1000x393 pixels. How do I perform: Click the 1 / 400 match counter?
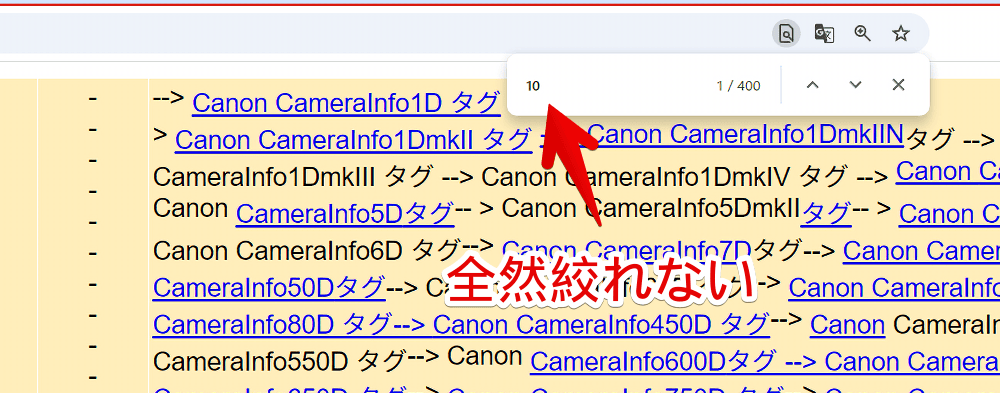(x=739, y=86)
